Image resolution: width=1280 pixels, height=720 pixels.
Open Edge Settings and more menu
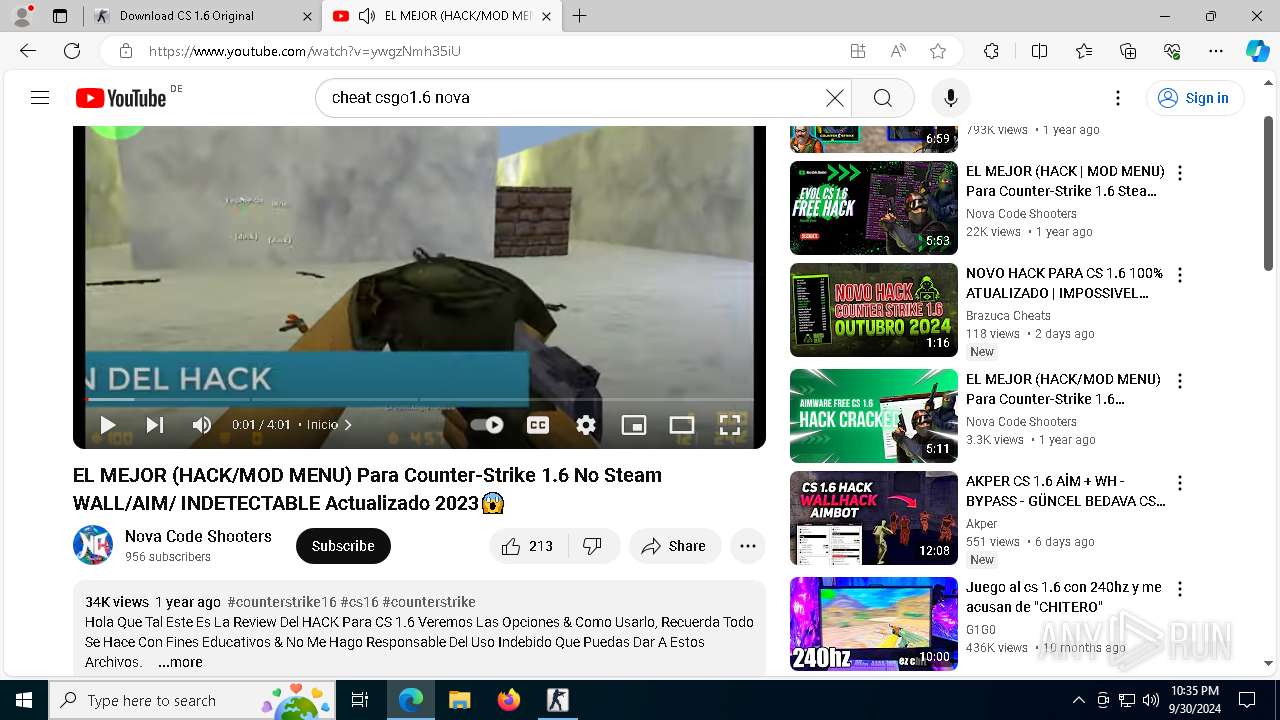(1216, 51)
